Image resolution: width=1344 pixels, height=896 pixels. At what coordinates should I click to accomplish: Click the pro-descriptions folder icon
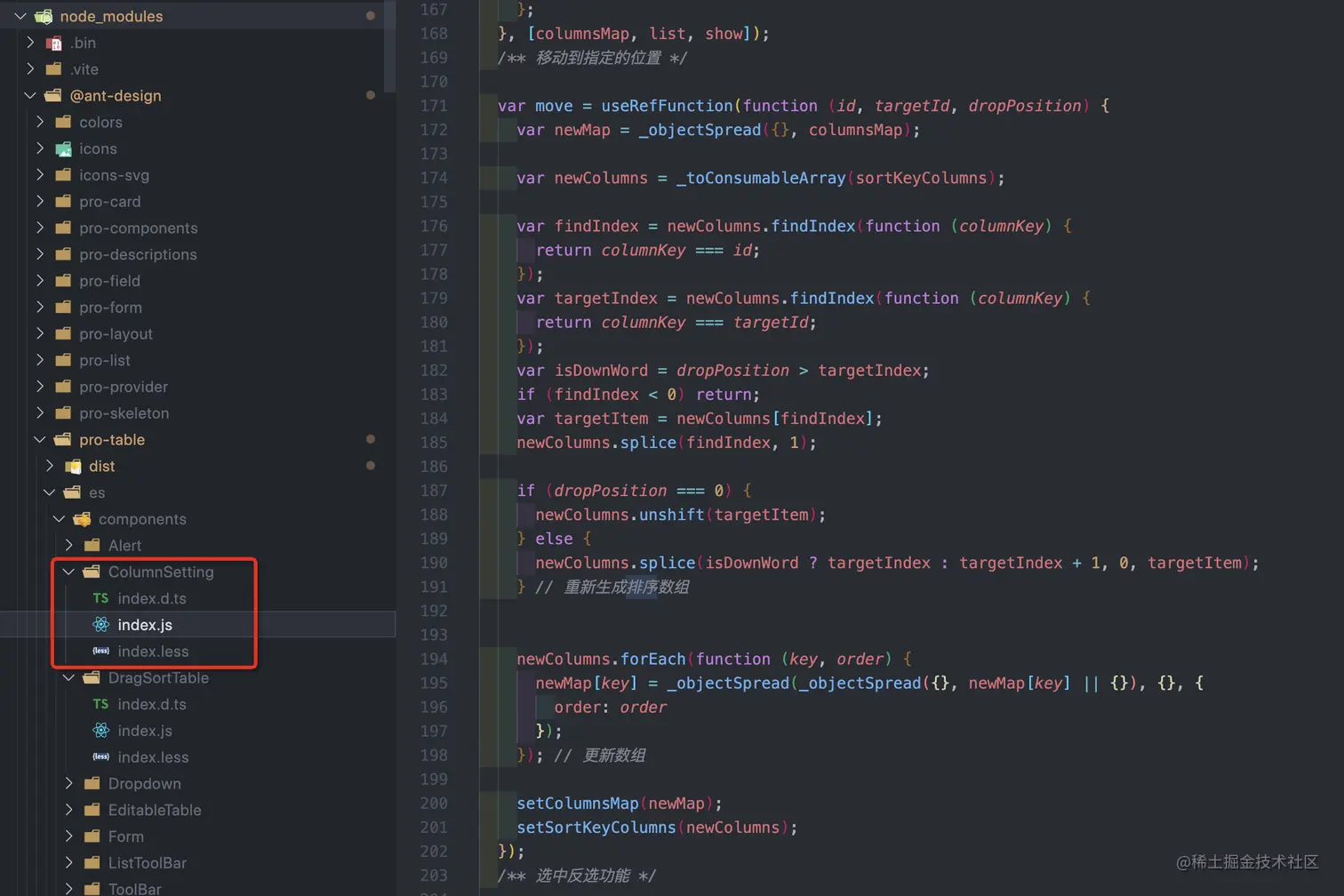(x=63, y=254)
